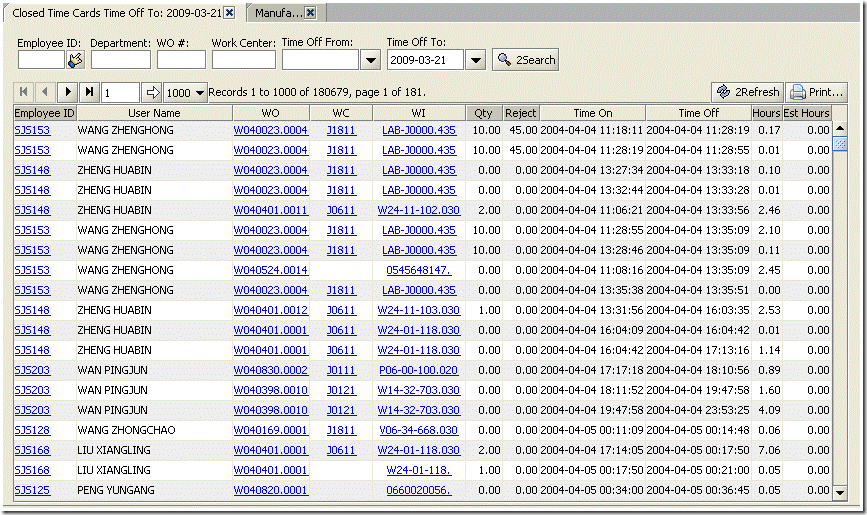Go to the first page of records

tap(24, 92)
